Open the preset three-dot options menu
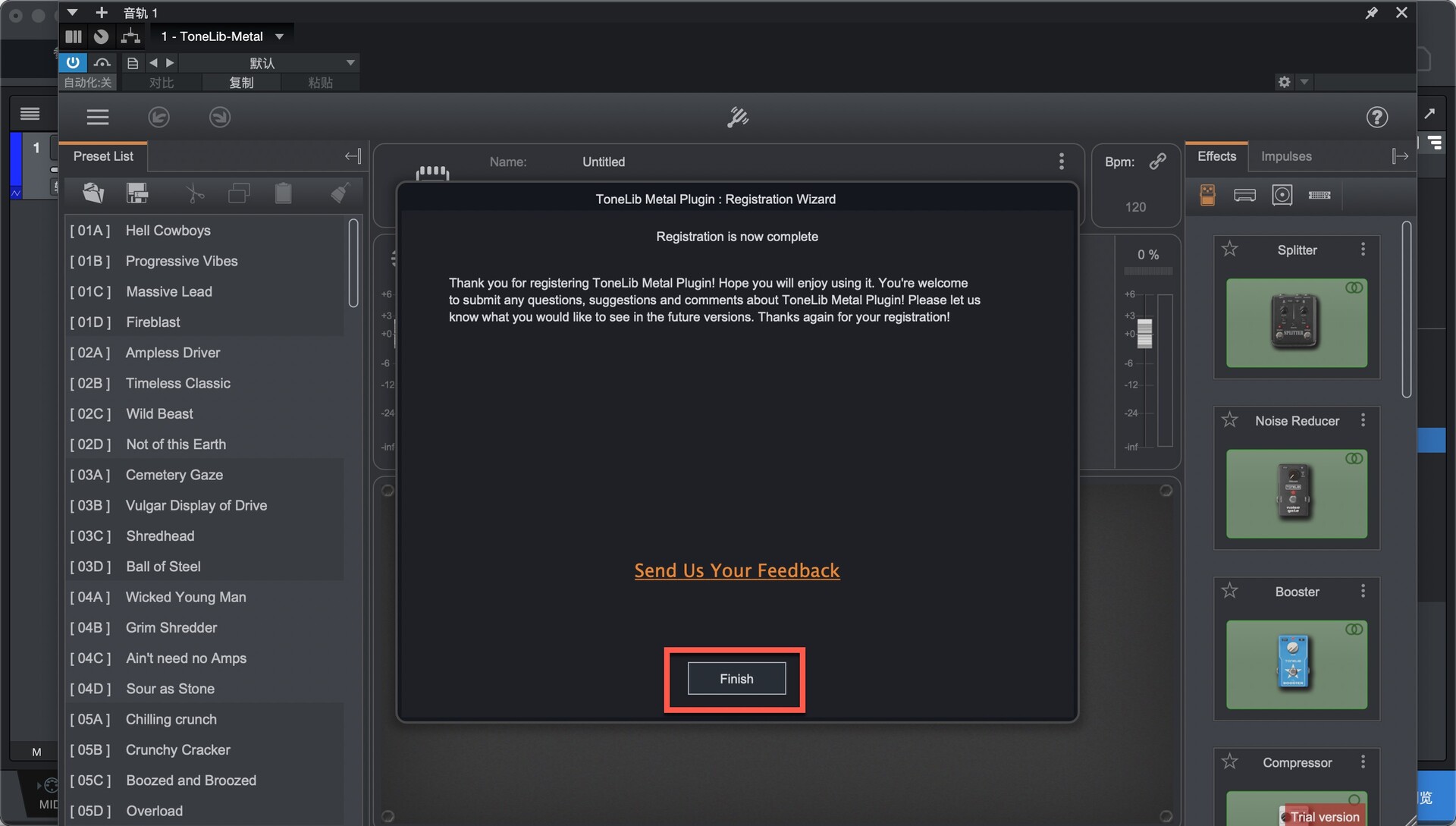The height and width of the screenshot is (826, 1456). 1061,161
